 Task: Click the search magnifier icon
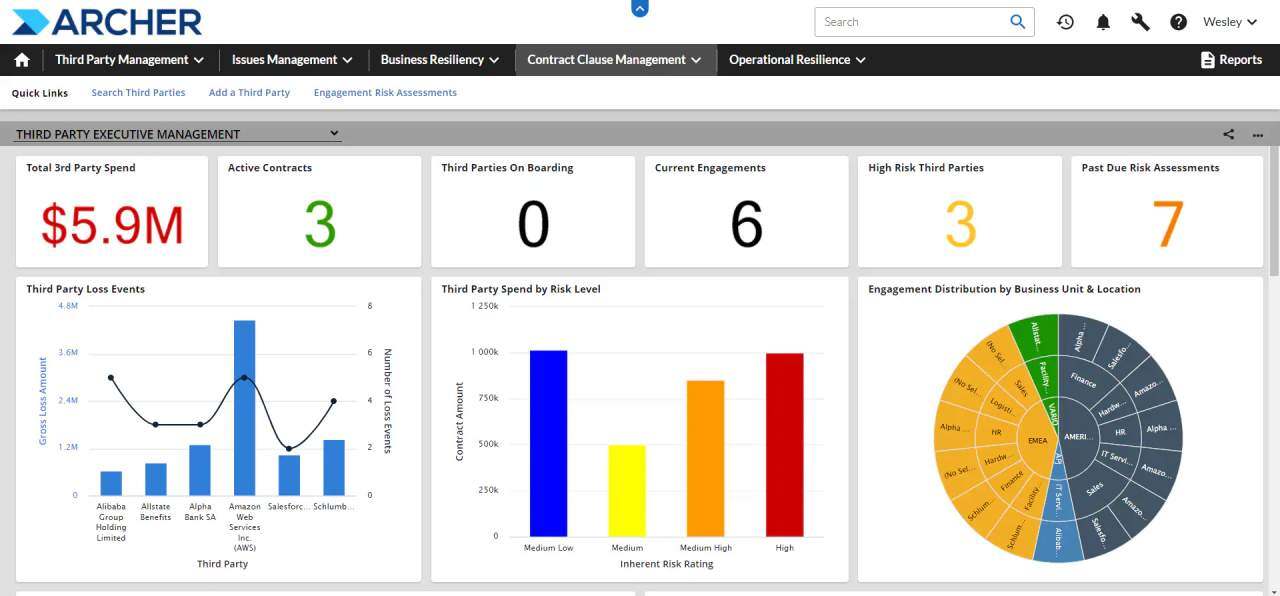tap(1018, 21)
